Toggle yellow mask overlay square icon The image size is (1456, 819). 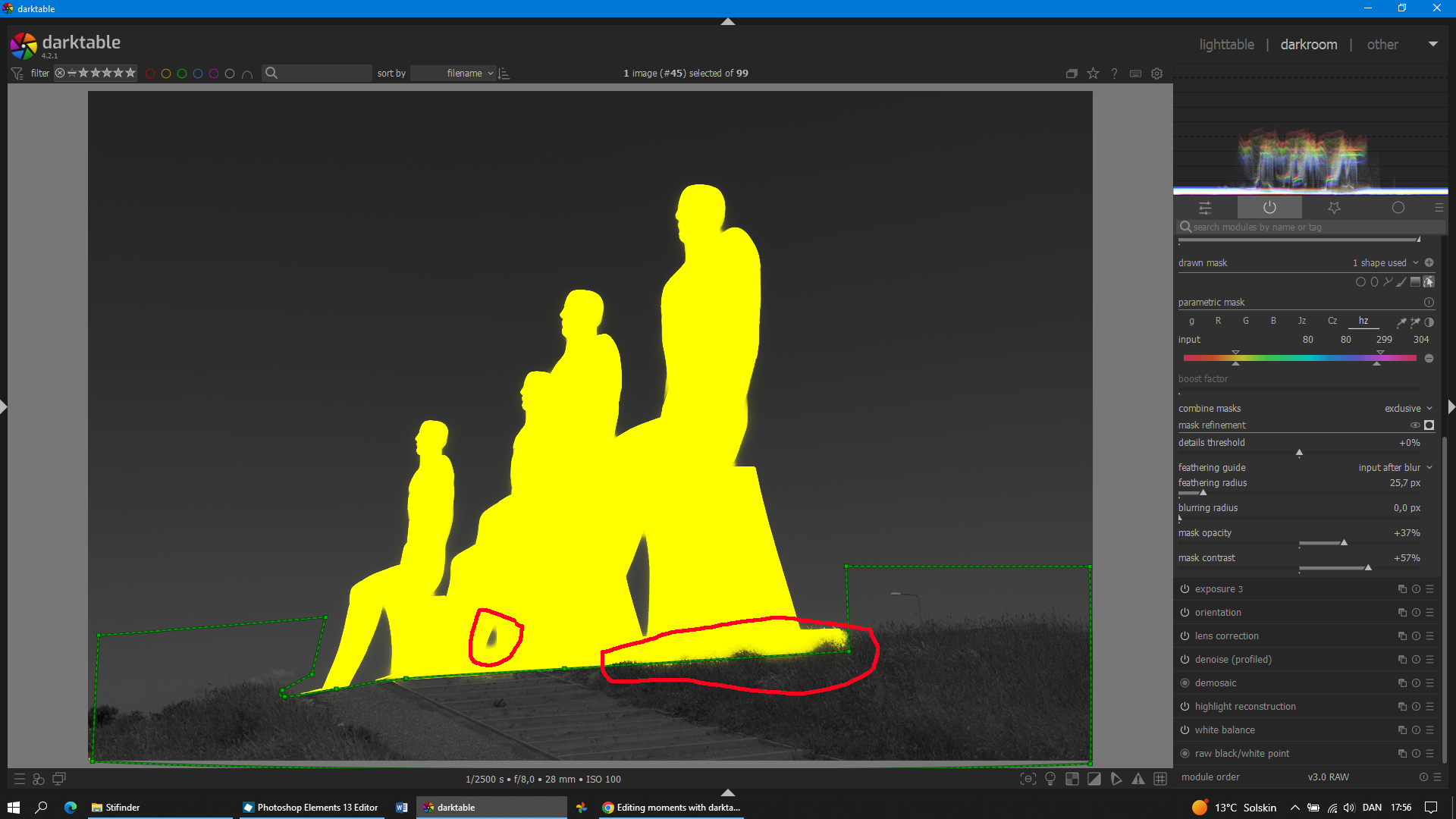(1429, 425)
